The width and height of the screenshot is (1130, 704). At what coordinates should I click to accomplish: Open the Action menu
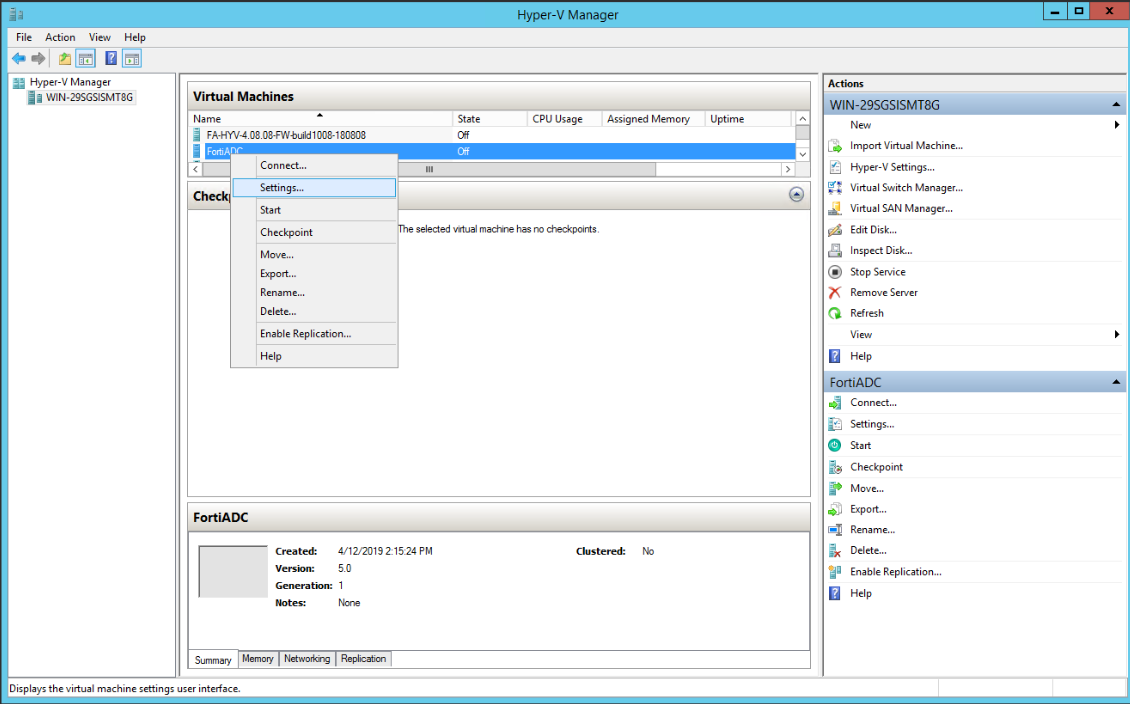tap(60, 37)
